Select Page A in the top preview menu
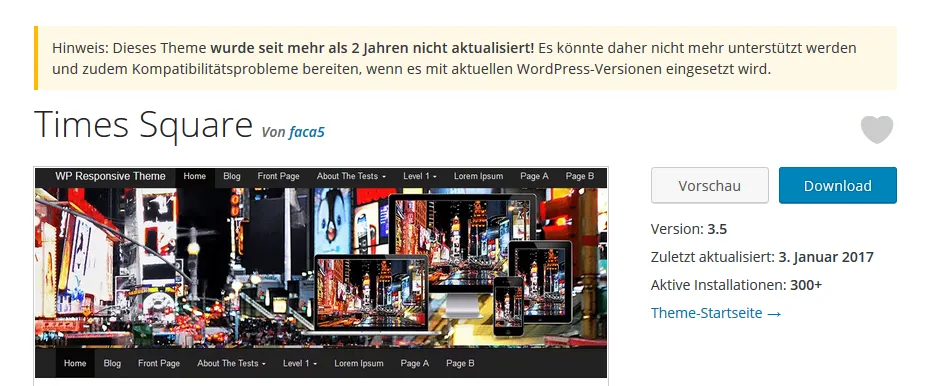934x386 pixels. tap(534, 176)
